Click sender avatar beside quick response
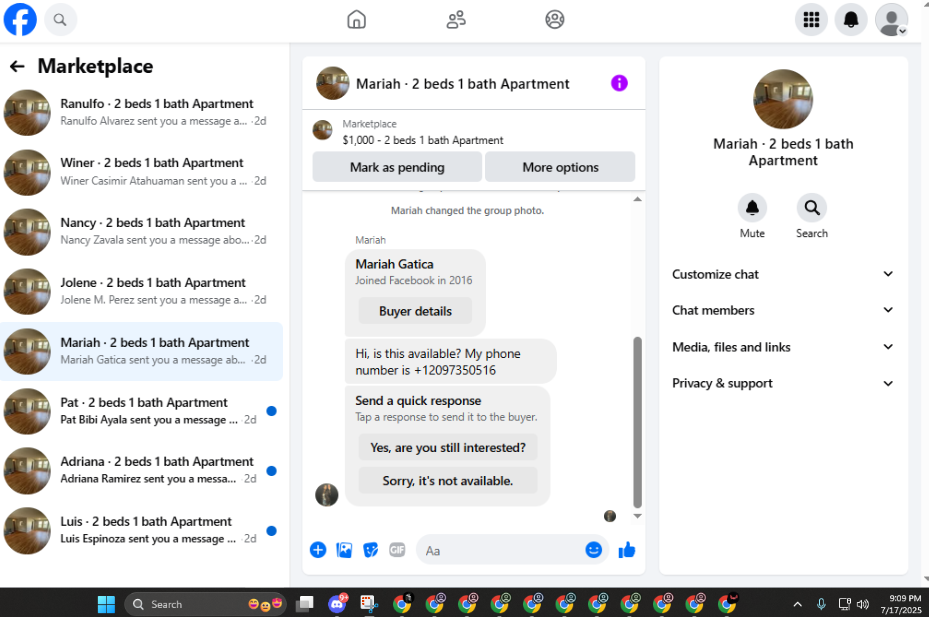The image size is (929, 617). click(x=326, y=494)
